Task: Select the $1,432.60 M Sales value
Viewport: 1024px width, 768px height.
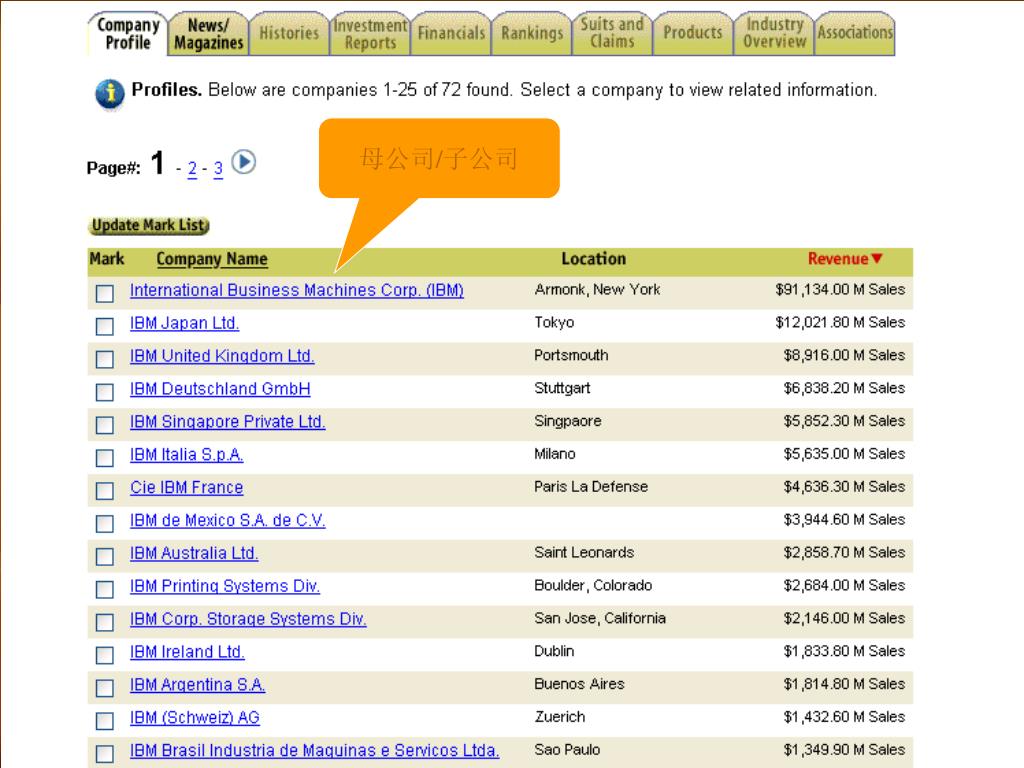Action: [x=844, y=716]
